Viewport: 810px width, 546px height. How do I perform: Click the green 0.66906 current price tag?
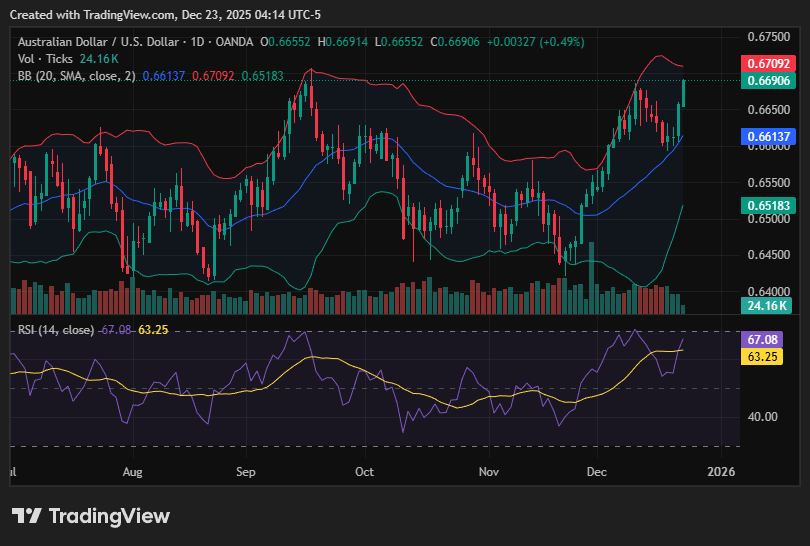click(764, 81)
